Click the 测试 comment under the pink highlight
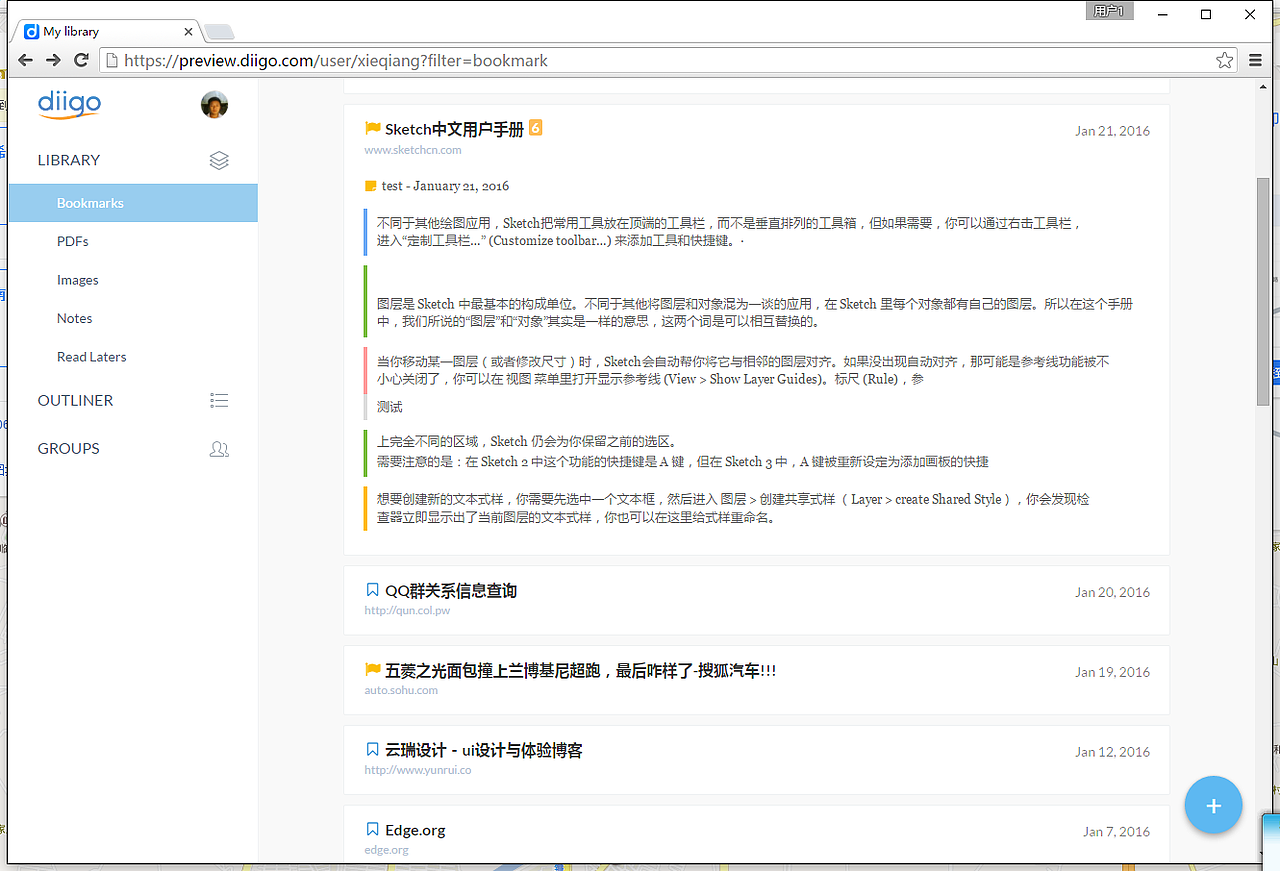This screenshot has height=871, width=1280. click(x=390, y=407)
